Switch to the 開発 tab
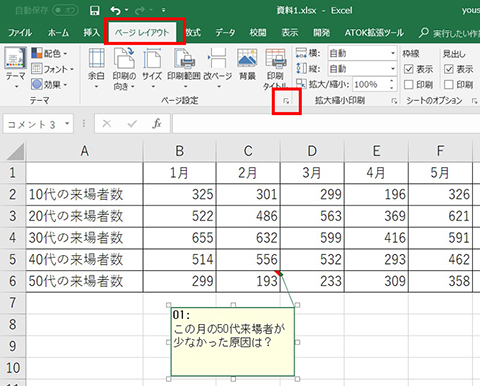480x386 pixels. point(321,32)
